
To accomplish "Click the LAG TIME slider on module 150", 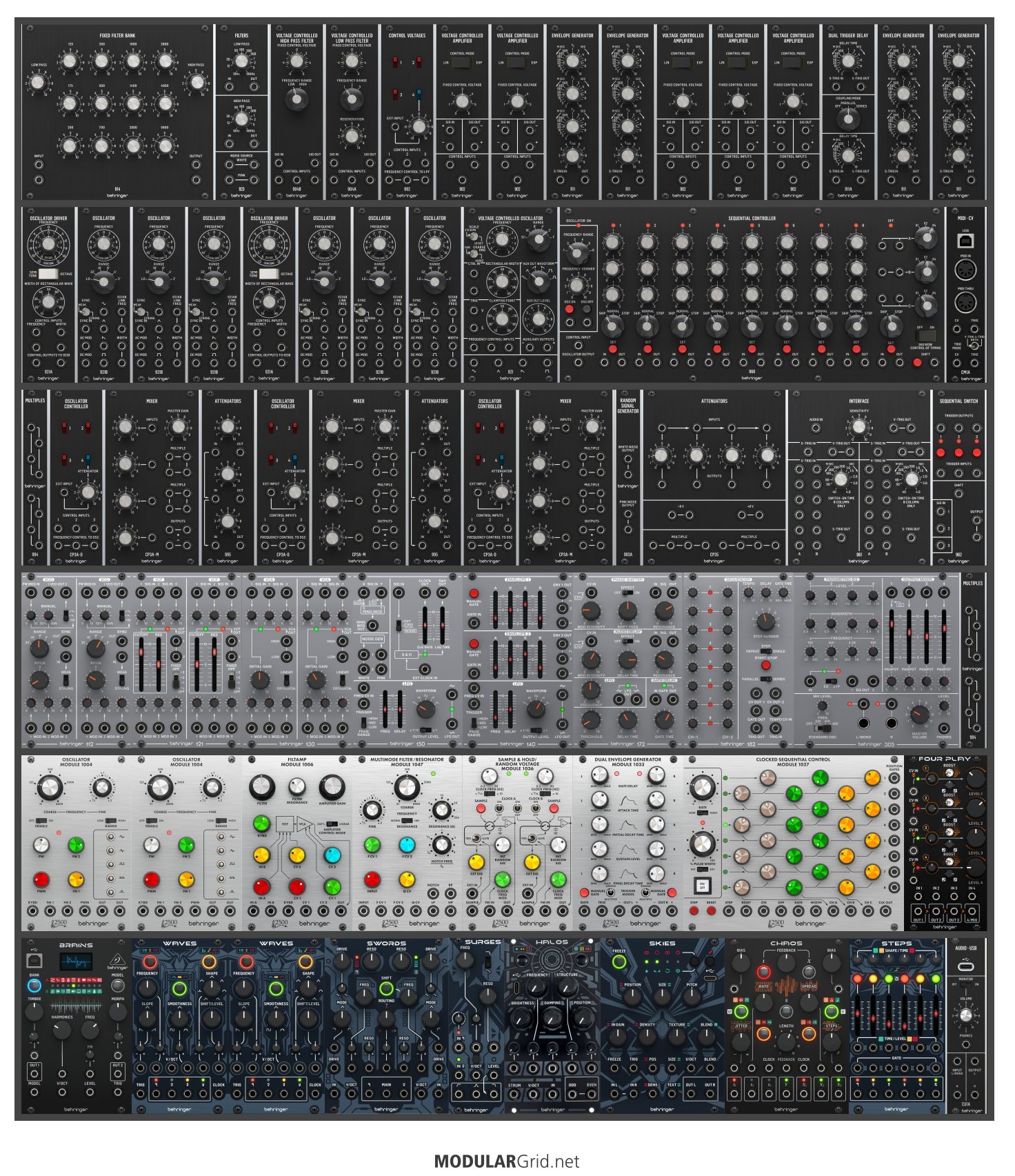I will point(442,624).
